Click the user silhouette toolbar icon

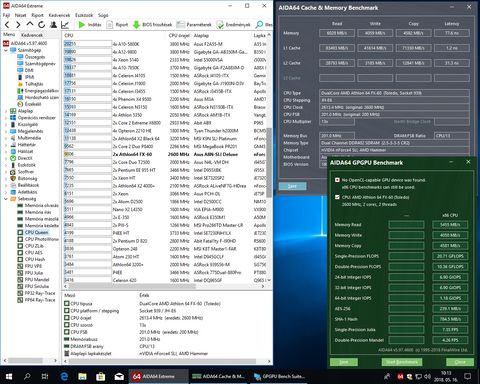(53, 25)
